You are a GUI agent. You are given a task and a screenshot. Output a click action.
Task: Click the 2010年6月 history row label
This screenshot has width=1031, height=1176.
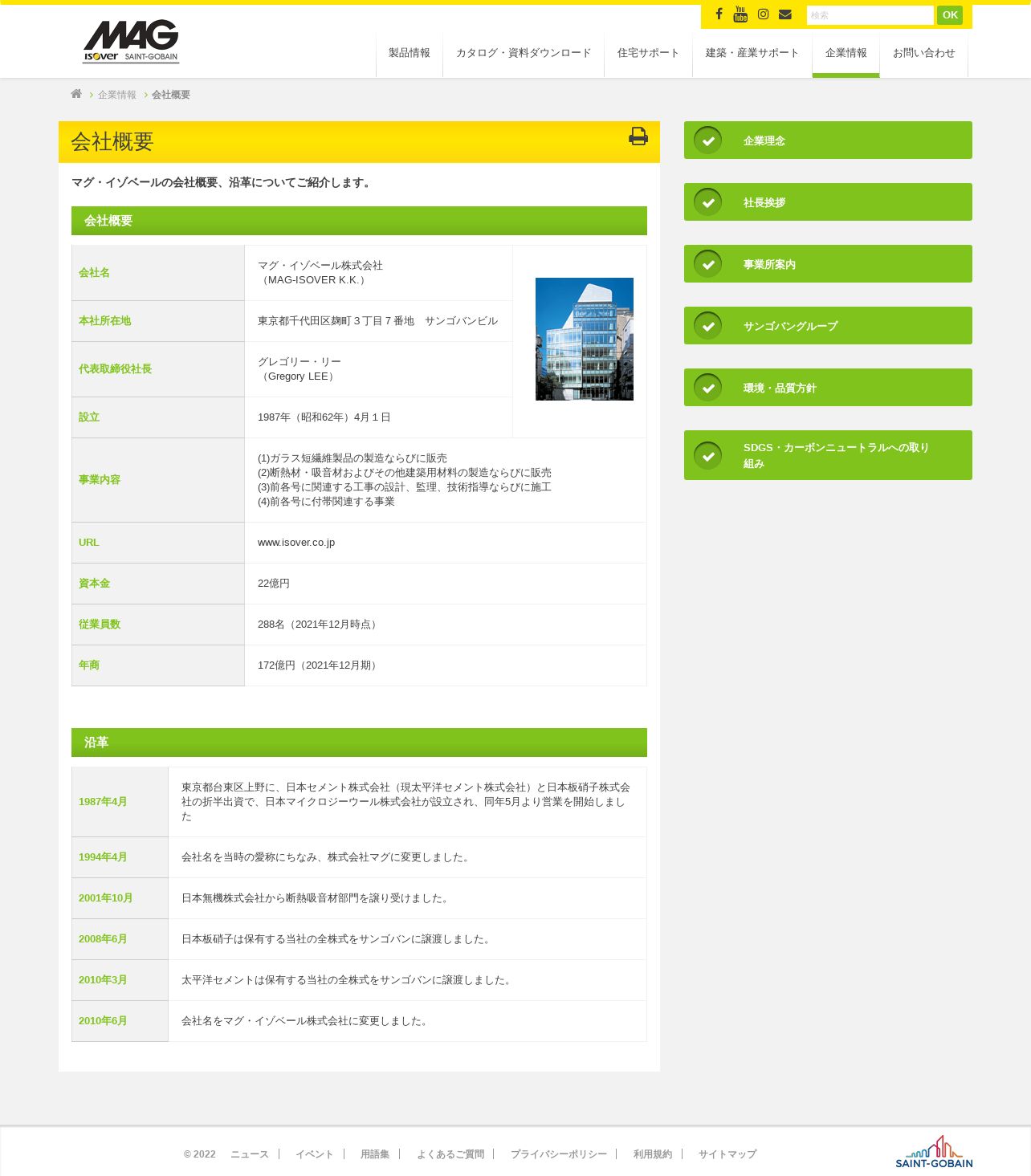pyautogui.click(x=103, y=1021)
